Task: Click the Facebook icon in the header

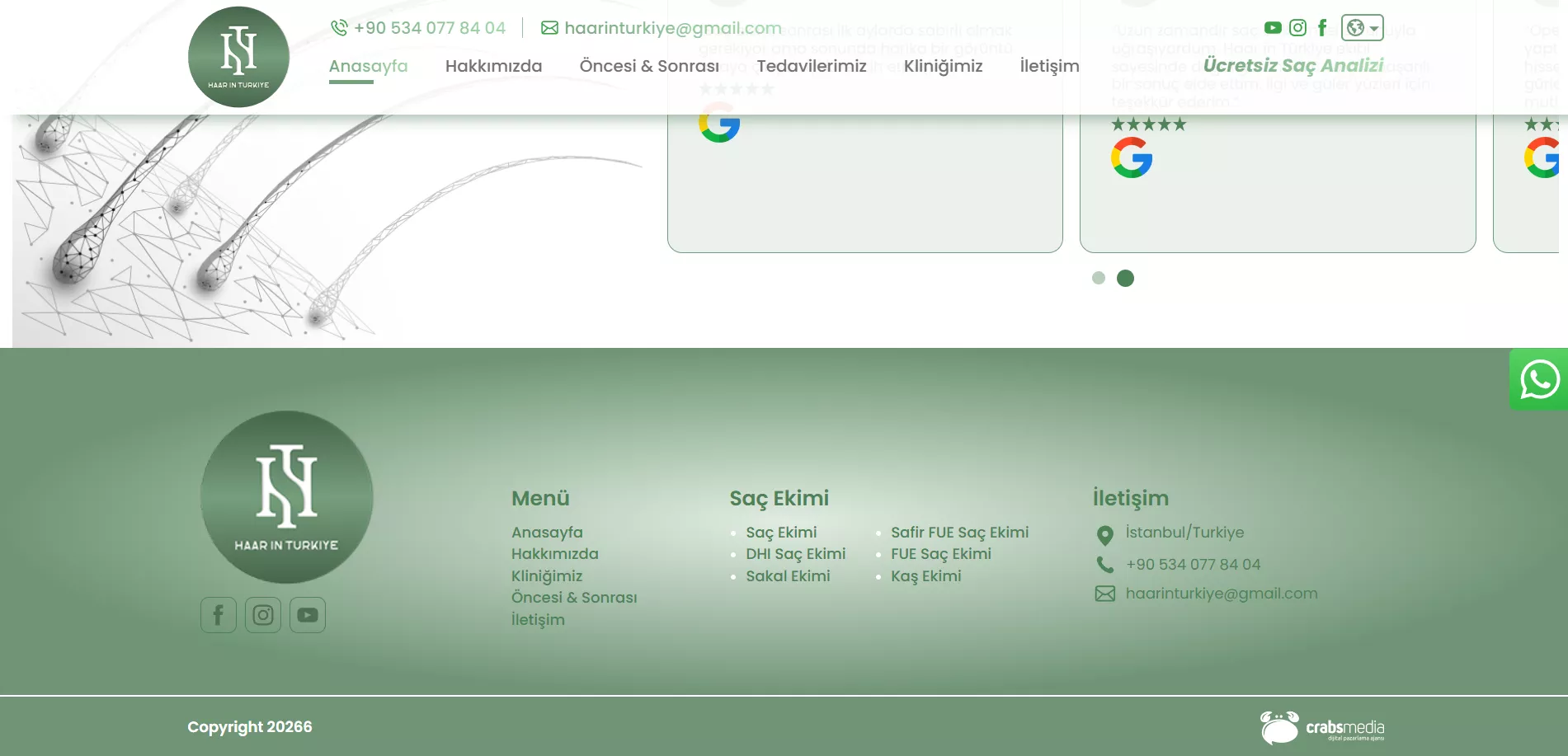Action: (x=1322, y=28)
